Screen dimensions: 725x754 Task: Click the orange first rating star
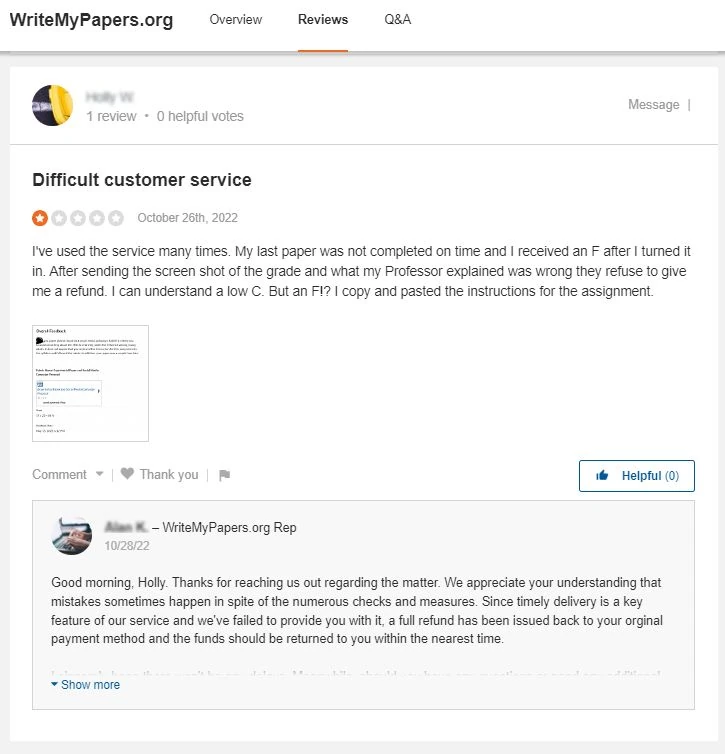[40, 218]
